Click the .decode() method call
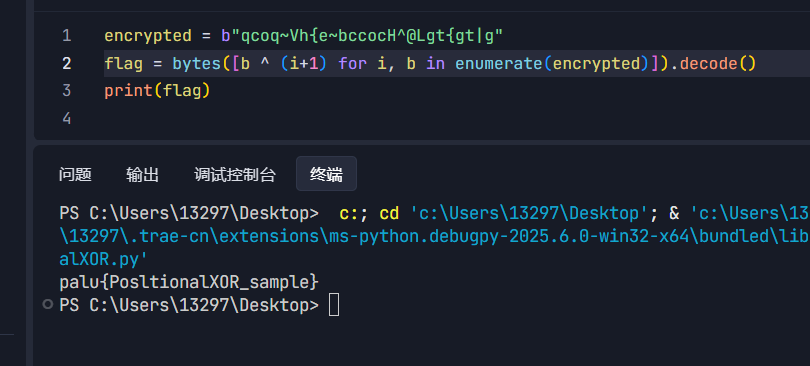The height and width of the screenshot is (366, 810). click(713, 63)
